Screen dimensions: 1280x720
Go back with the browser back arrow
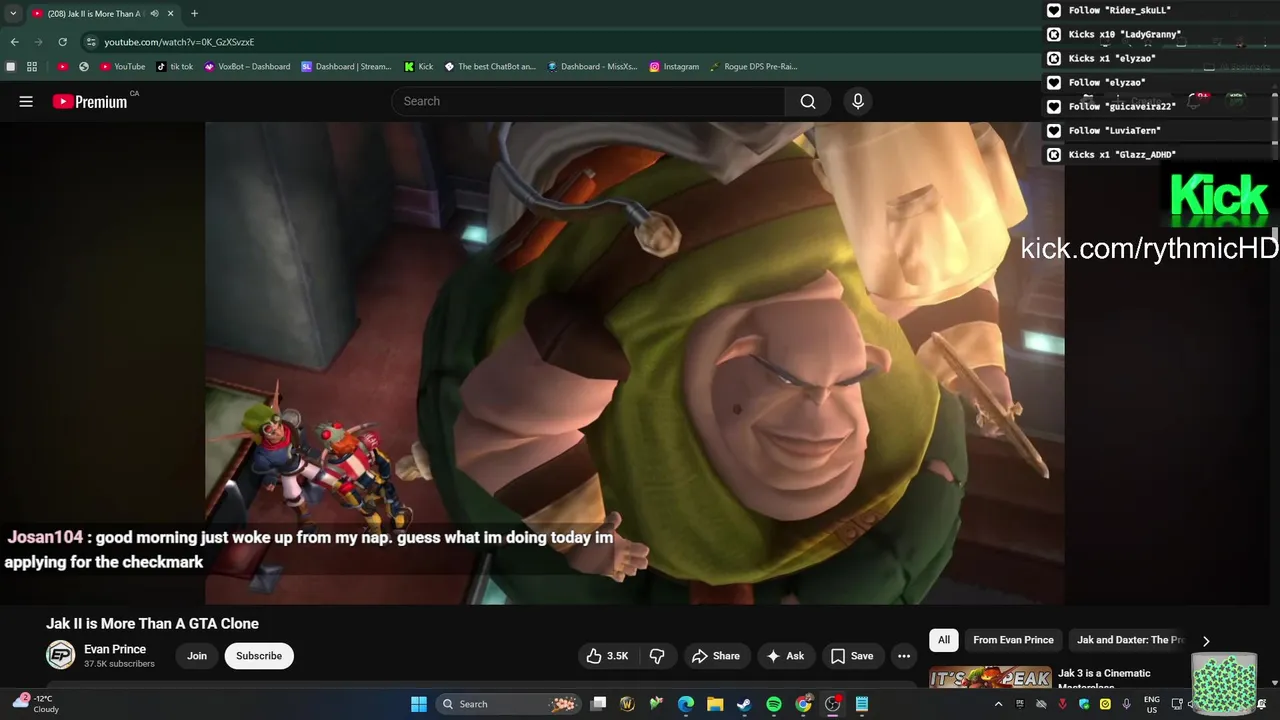tap(14, 42)
